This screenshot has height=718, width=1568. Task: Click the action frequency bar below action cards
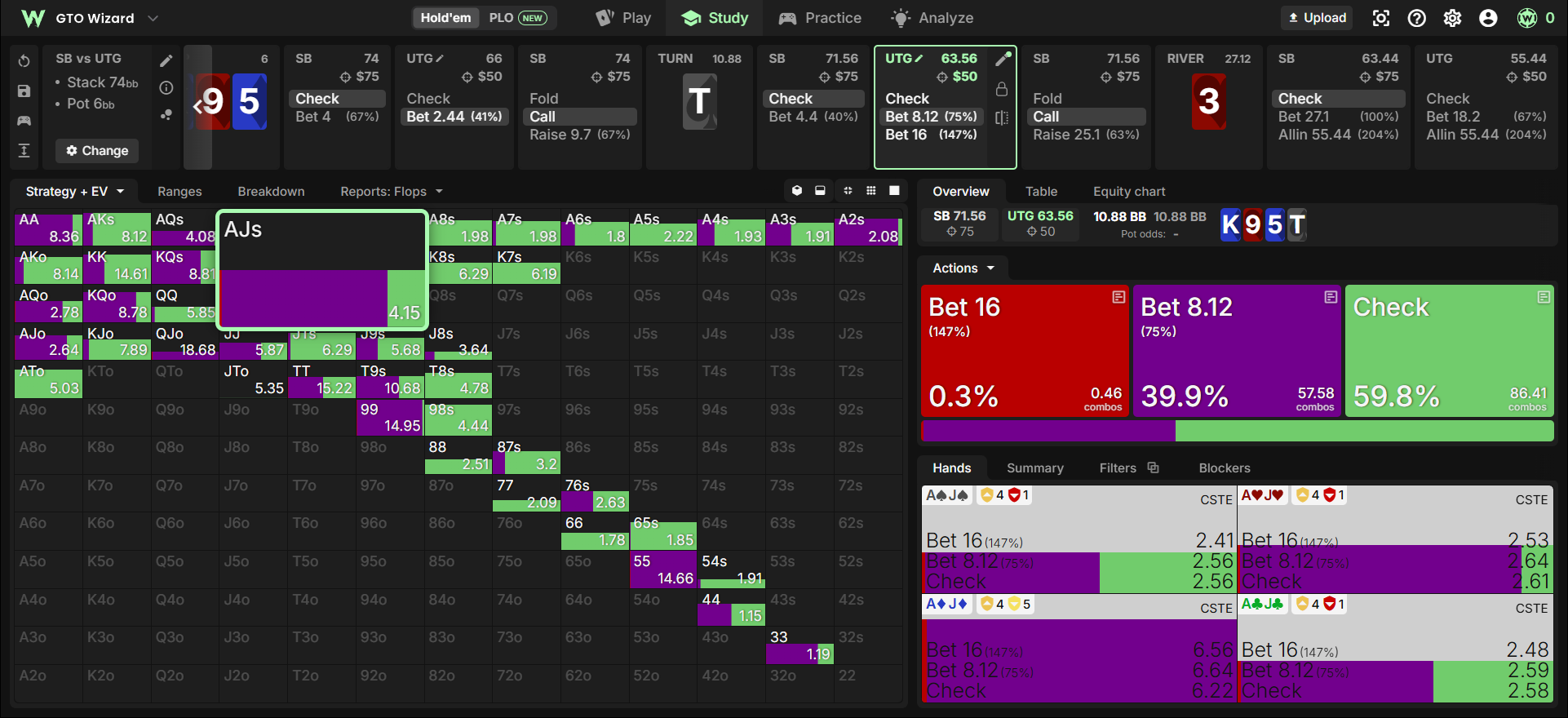click(x=1237, y=431)
